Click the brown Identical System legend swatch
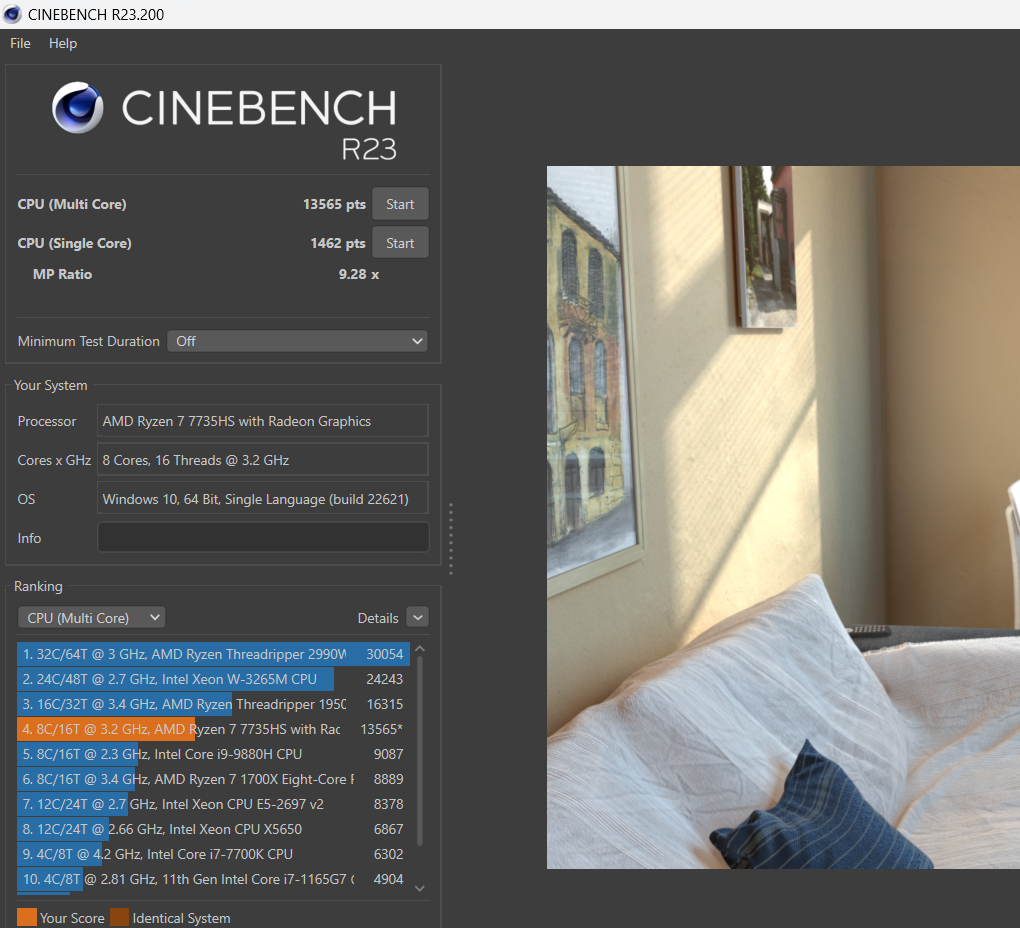The height and width of the screenshot is (928, 1020). click(x=120, y=918)
